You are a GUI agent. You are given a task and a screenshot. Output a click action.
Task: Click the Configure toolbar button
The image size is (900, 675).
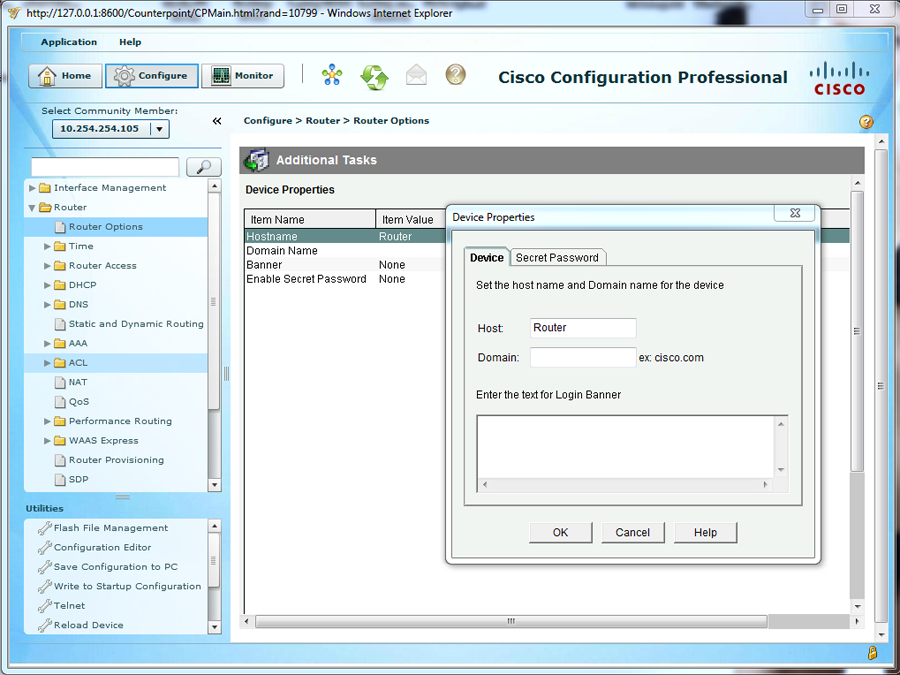(152, 76)
